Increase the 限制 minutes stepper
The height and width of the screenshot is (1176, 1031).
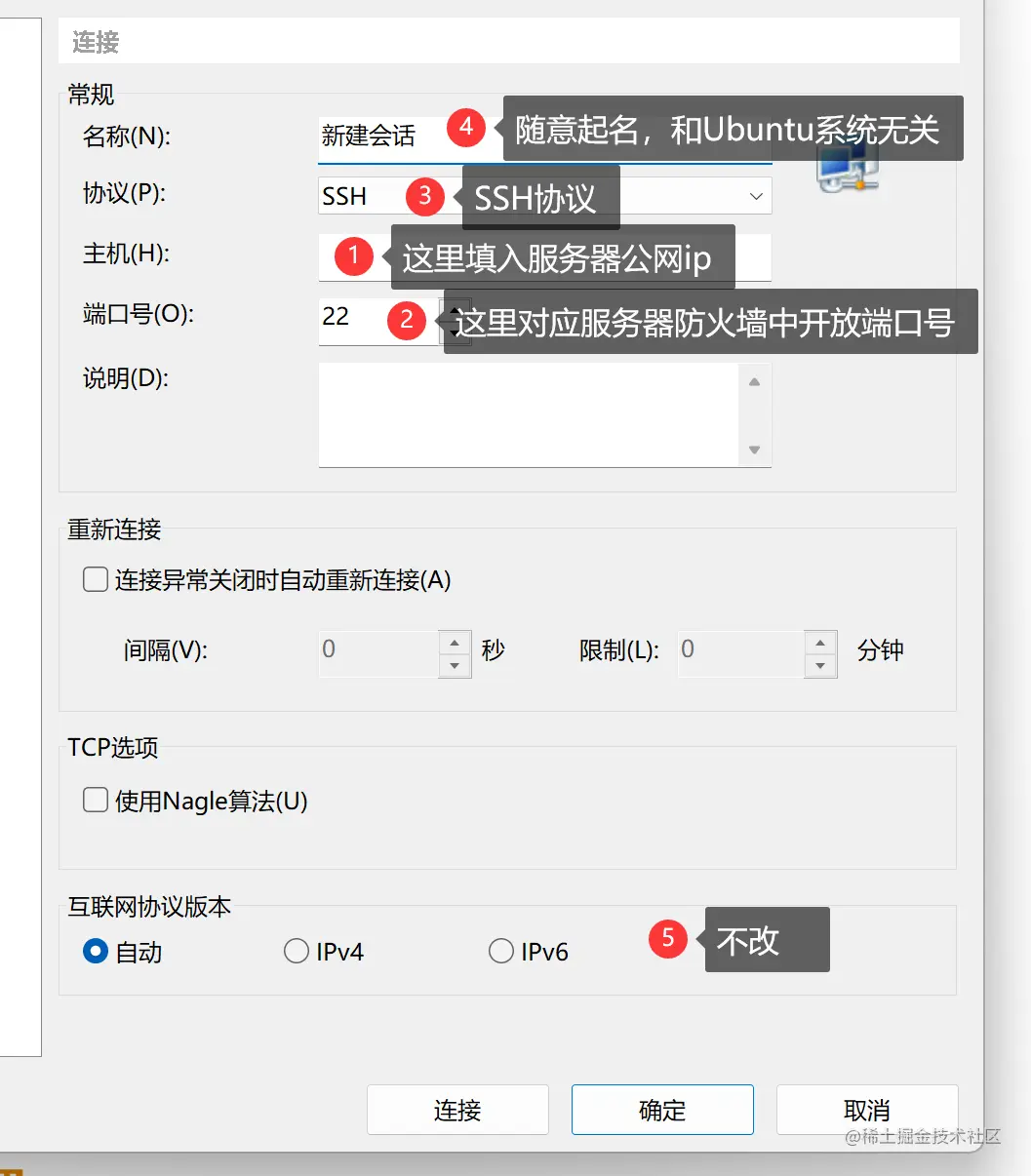[x=820, y=643]
